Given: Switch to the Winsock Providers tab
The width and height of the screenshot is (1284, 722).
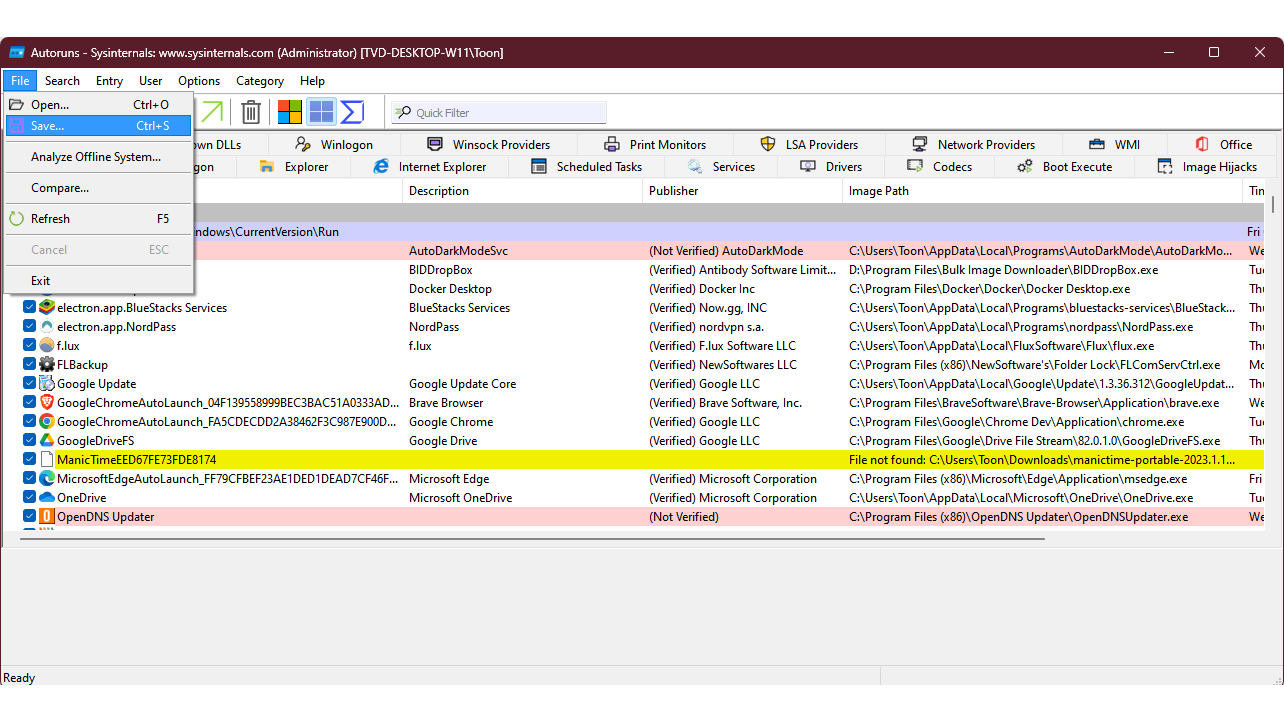Looking at the screenshot, I should [x=489, y=145].
